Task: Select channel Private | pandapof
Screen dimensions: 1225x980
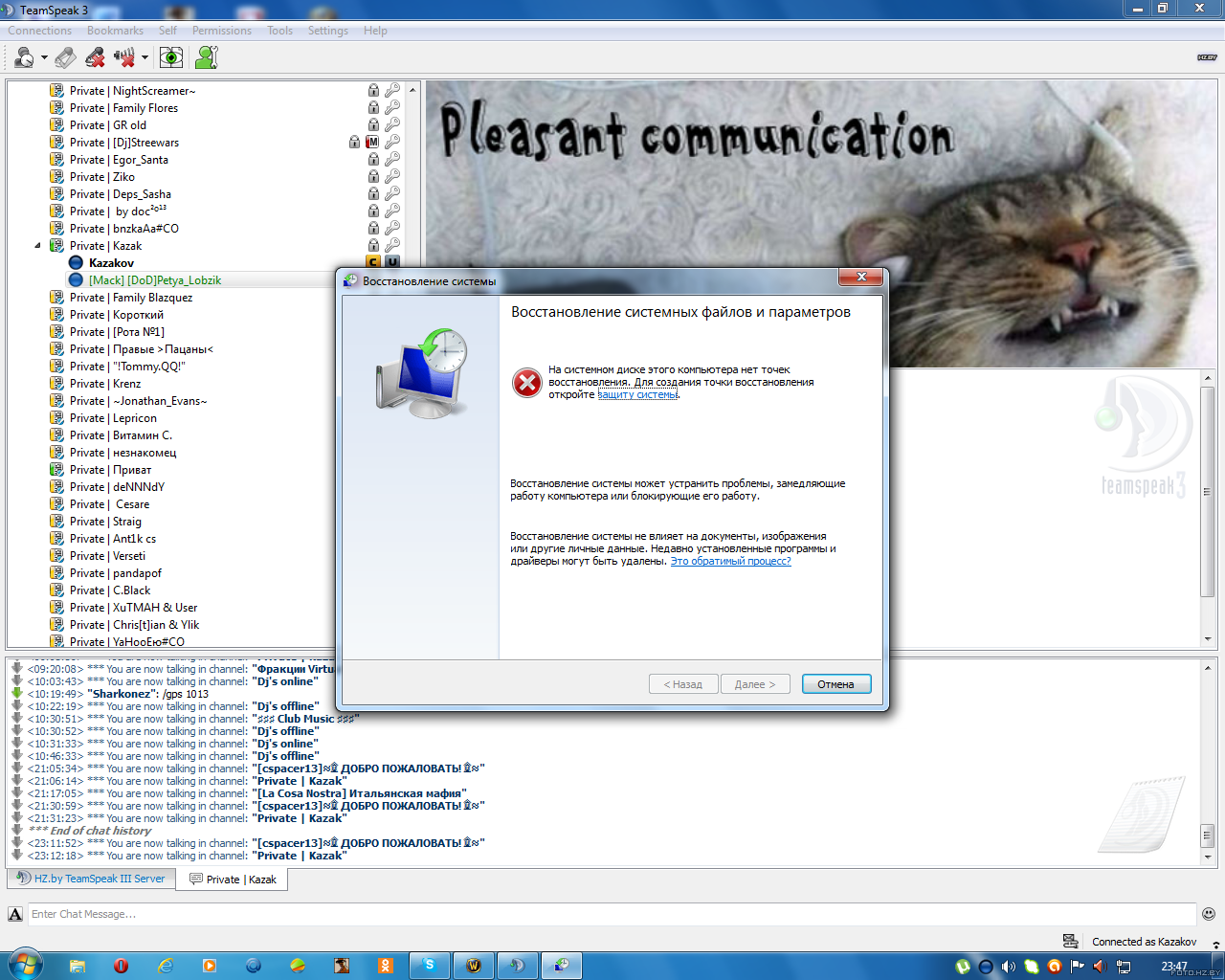Action: pos(116,573)
